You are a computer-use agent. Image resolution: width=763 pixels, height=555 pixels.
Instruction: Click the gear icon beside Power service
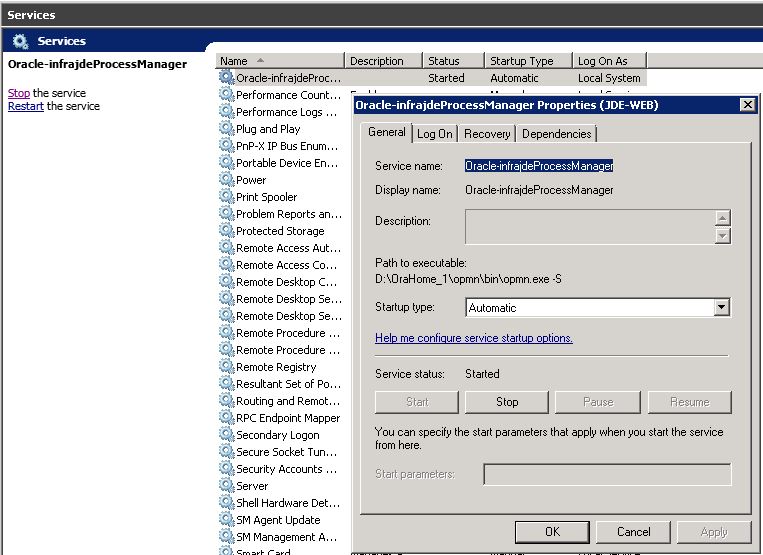pos(226,179)
